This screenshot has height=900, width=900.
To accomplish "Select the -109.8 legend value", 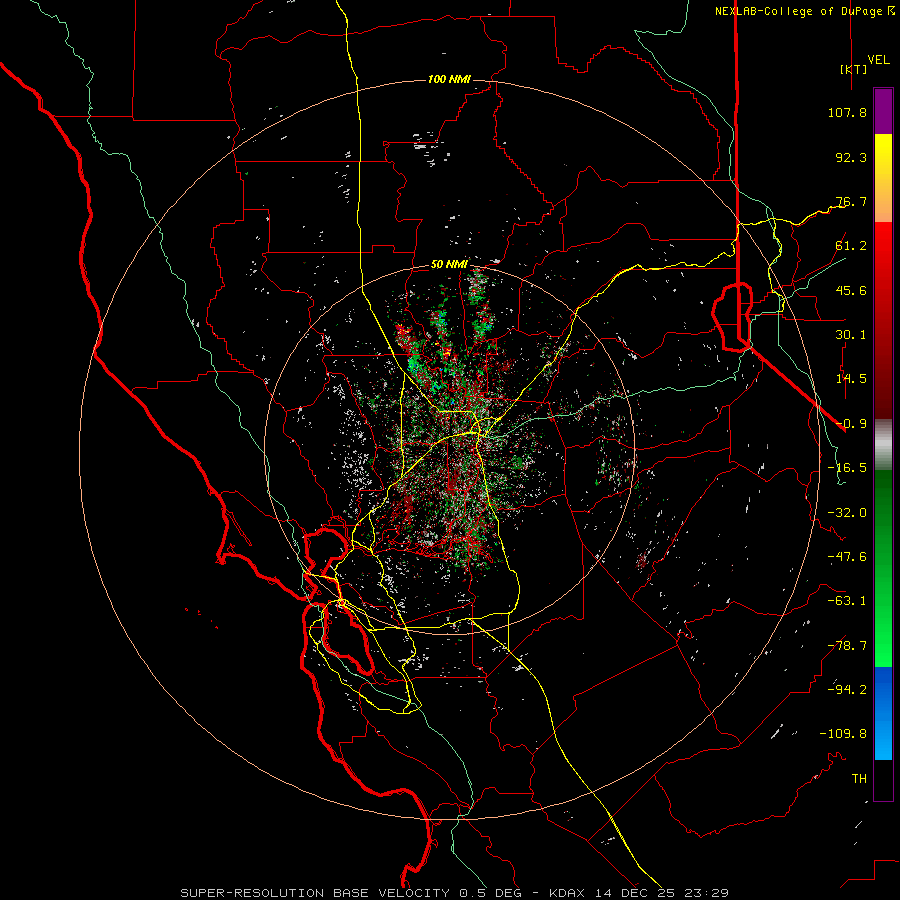I will pyautogui.click(x=843, y=734).
